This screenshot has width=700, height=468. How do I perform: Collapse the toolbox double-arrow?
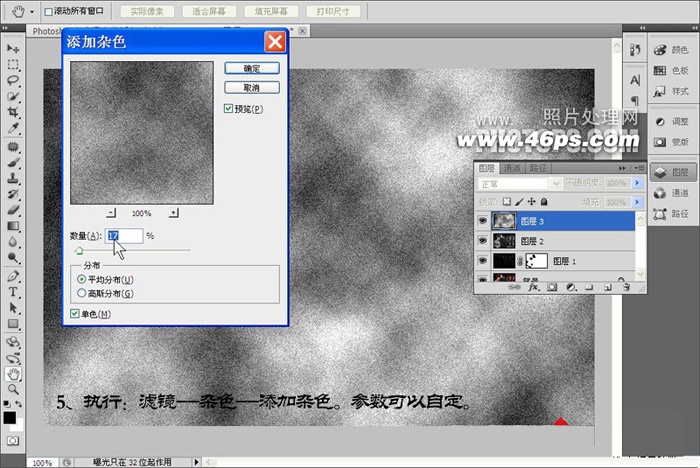coord(5,28)
